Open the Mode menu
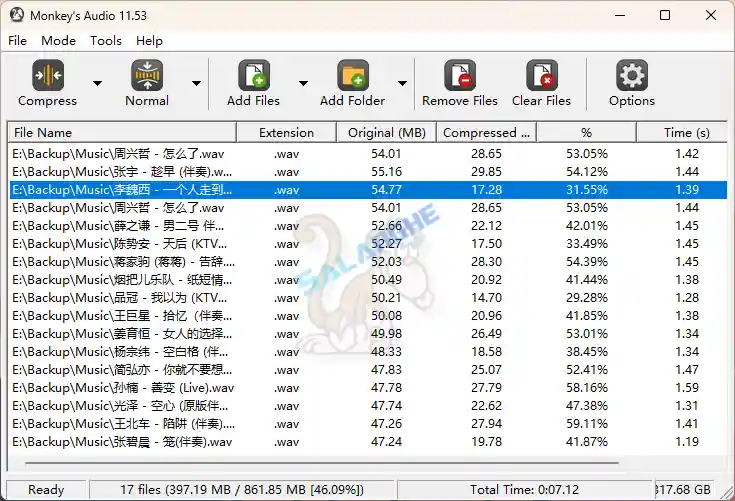Image resolution: width=735 pixels, height=501 pixels. pos(58,41)
